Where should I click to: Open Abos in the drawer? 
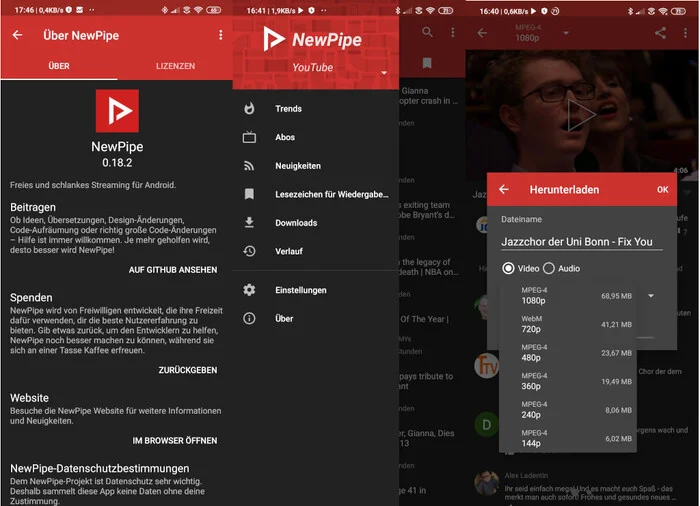pyautogui.click(x=316, y=137)
